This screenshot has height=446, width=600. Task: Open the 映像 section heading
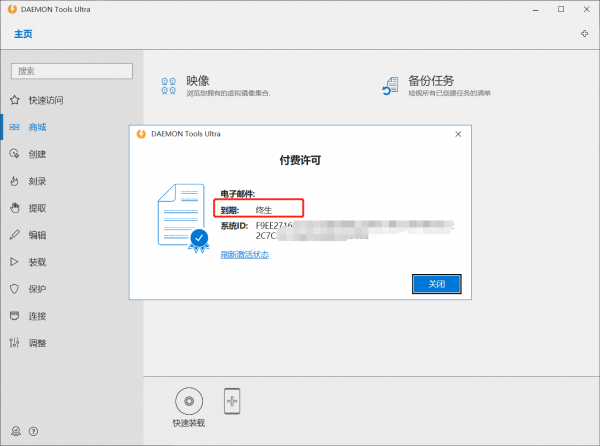click(198, 81)
